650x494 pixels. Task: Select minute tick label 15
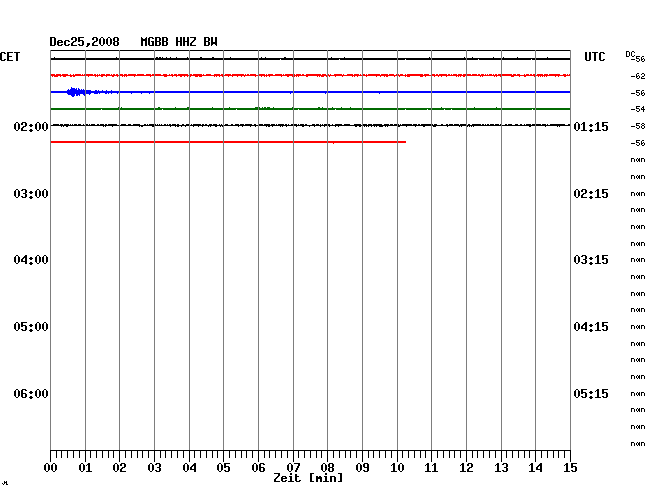[x=570, y=467]
